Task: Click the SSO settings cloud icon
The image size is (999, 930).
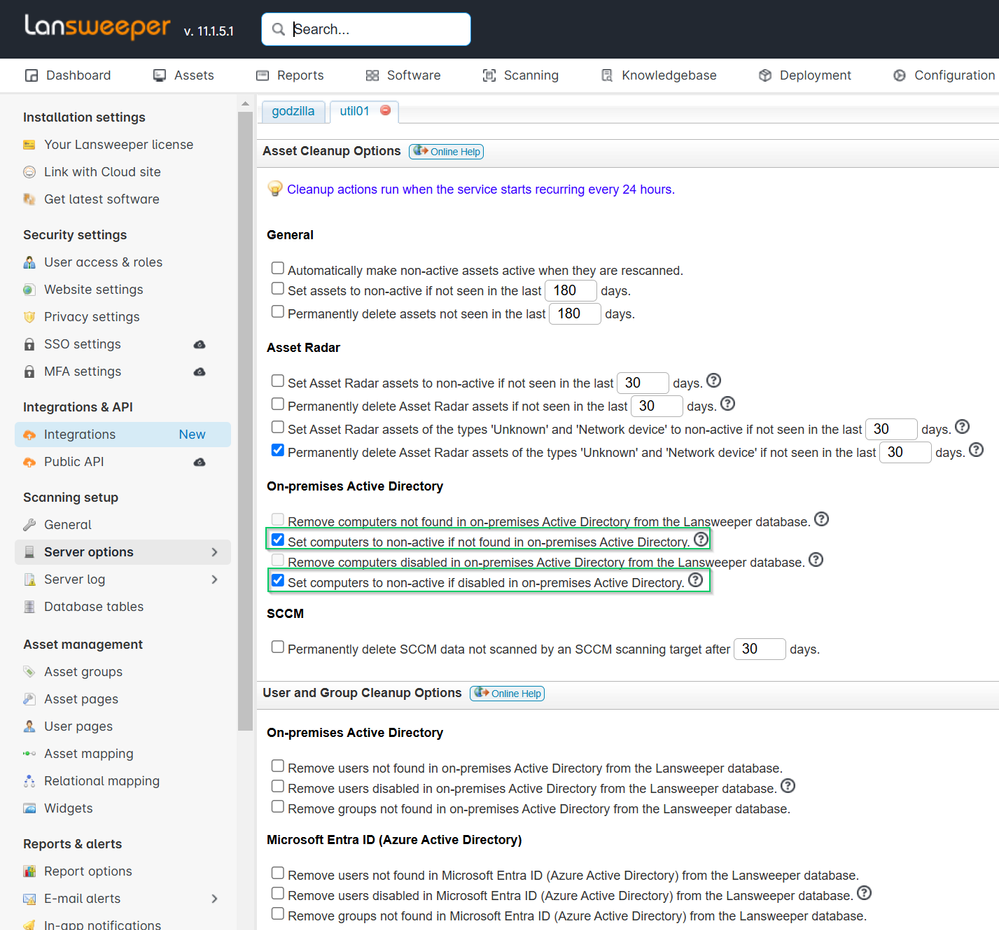Action: 199,344
